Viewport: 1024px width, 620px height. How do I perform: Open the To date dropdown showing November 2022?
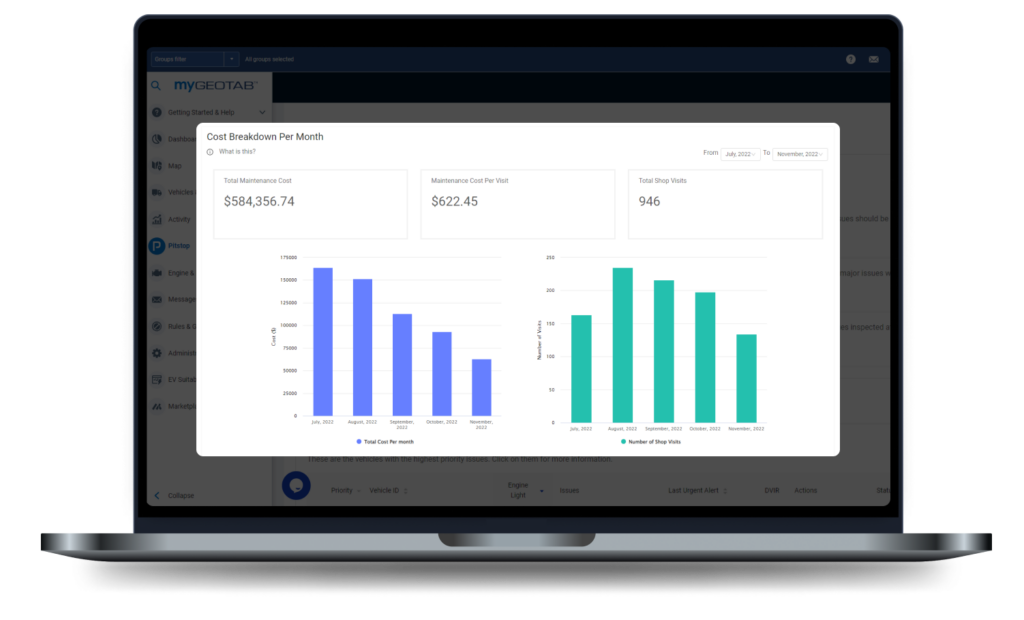coord(799,153)
